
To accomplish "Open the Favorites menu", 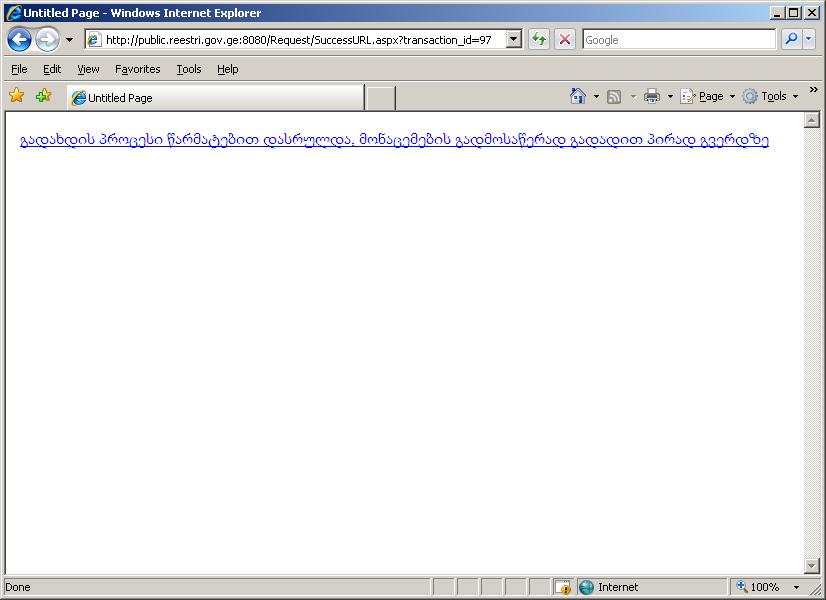I will coord(137,69).
